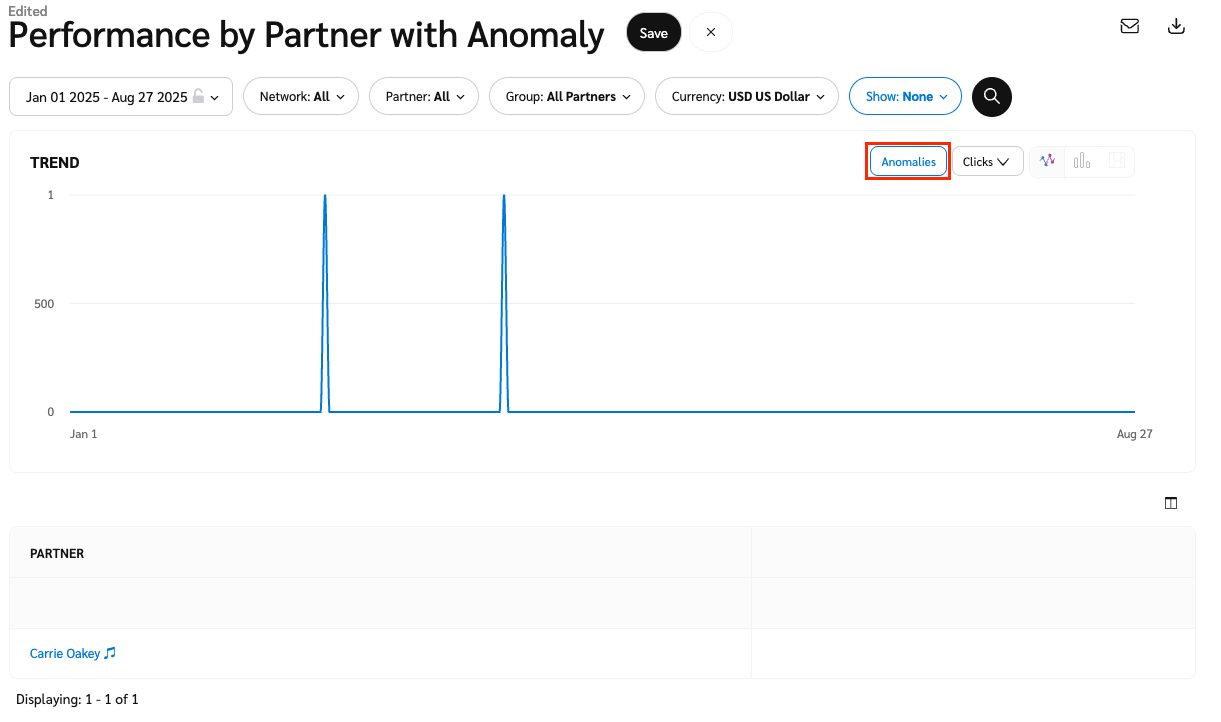Click the download report icon
This screenshot has height=722, width=1221.
tap(1177, 27)
